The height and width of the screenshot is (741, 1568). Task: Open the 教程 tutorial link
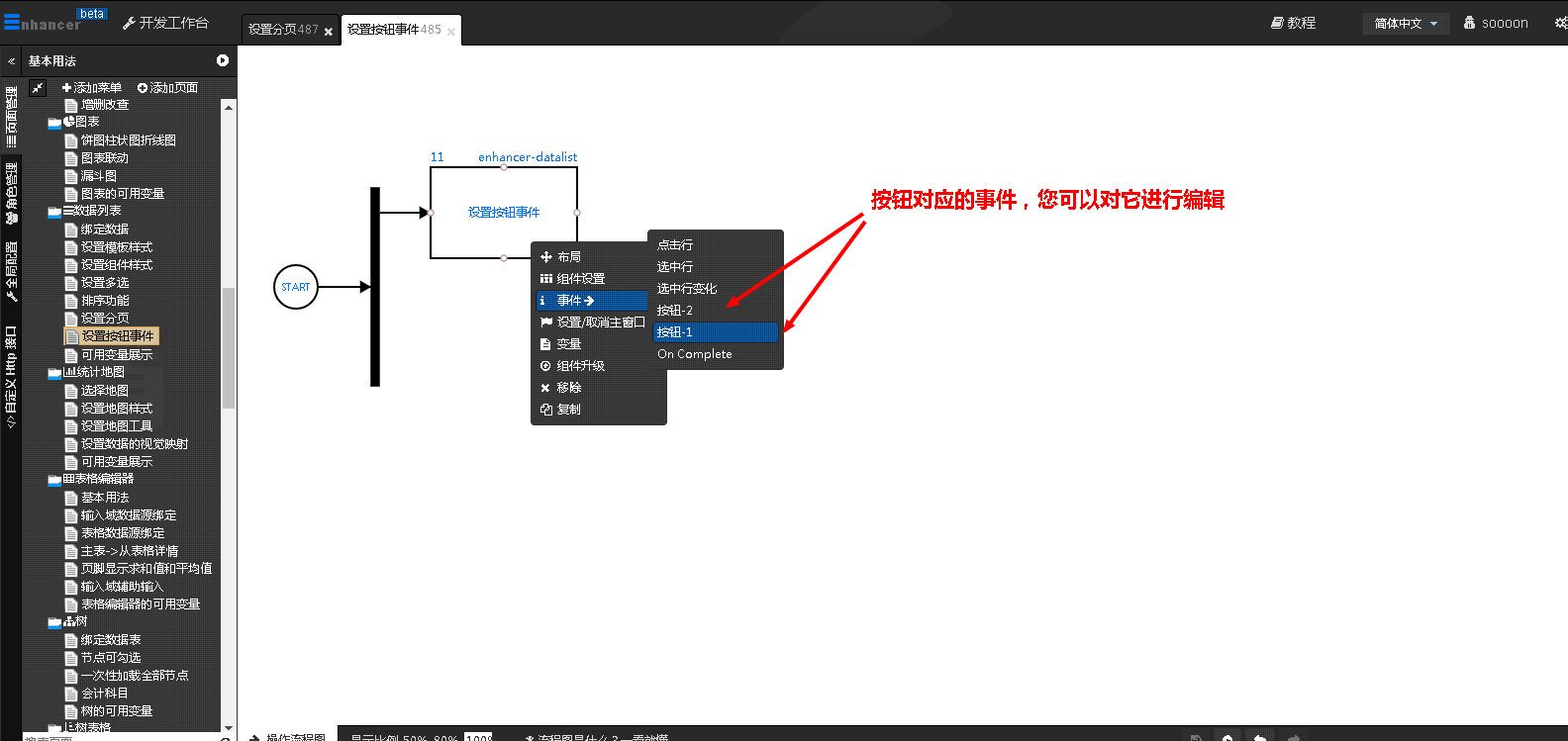(x=1293, y=23)
